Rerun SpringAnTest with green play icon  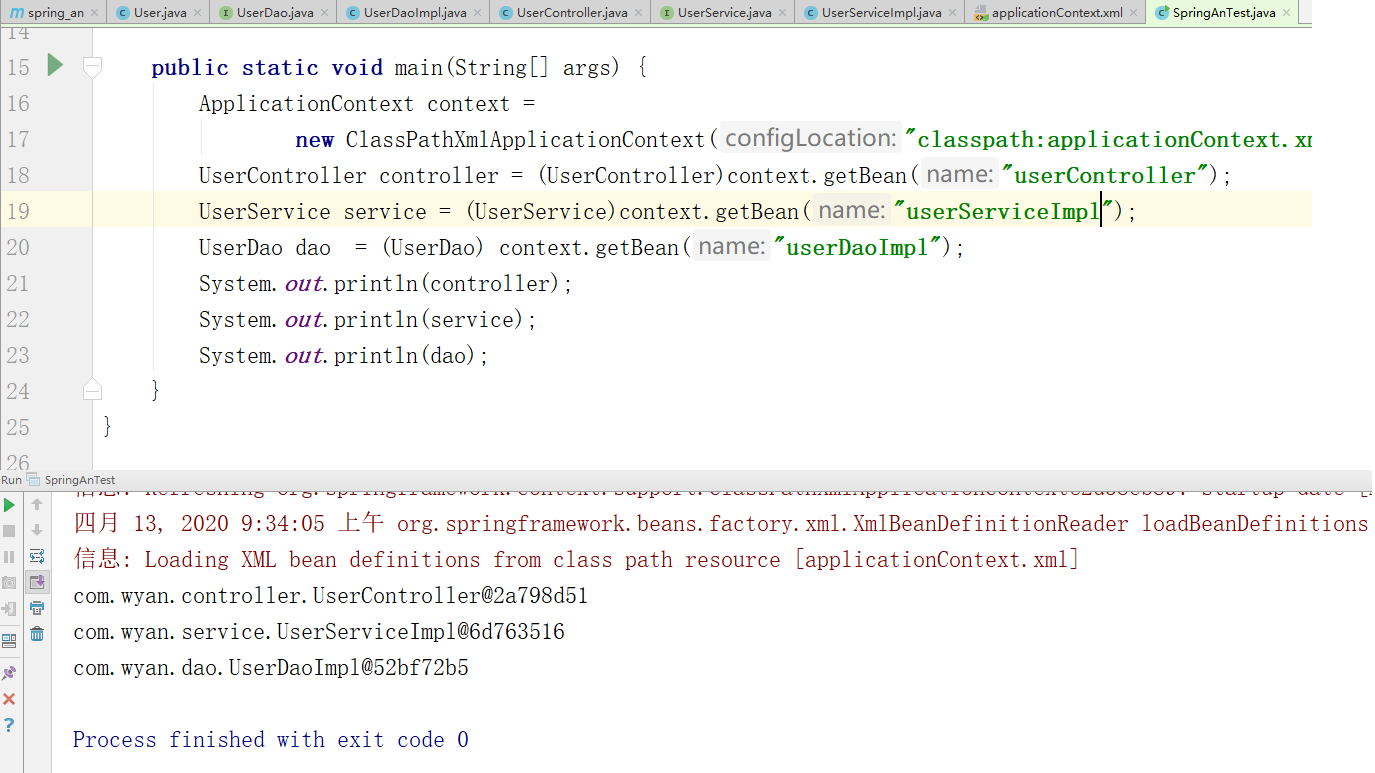pos(9,505)
